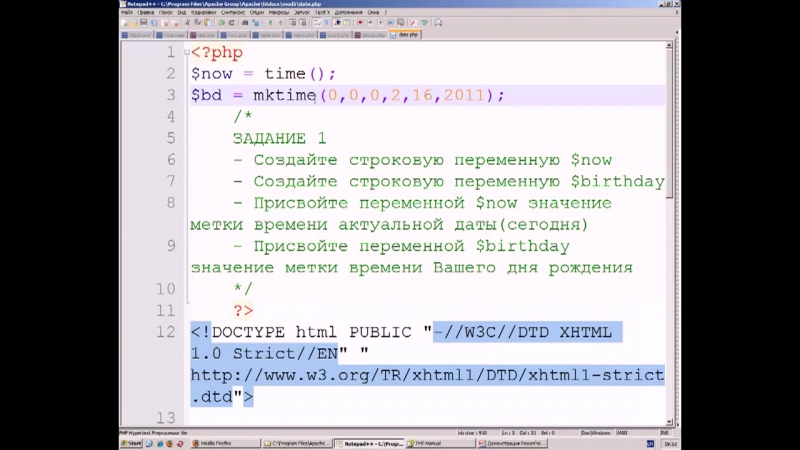This screenshot has width=800, height=450.
Task: Open Find using the toolbar icon
Action: [x=246, y=22]
